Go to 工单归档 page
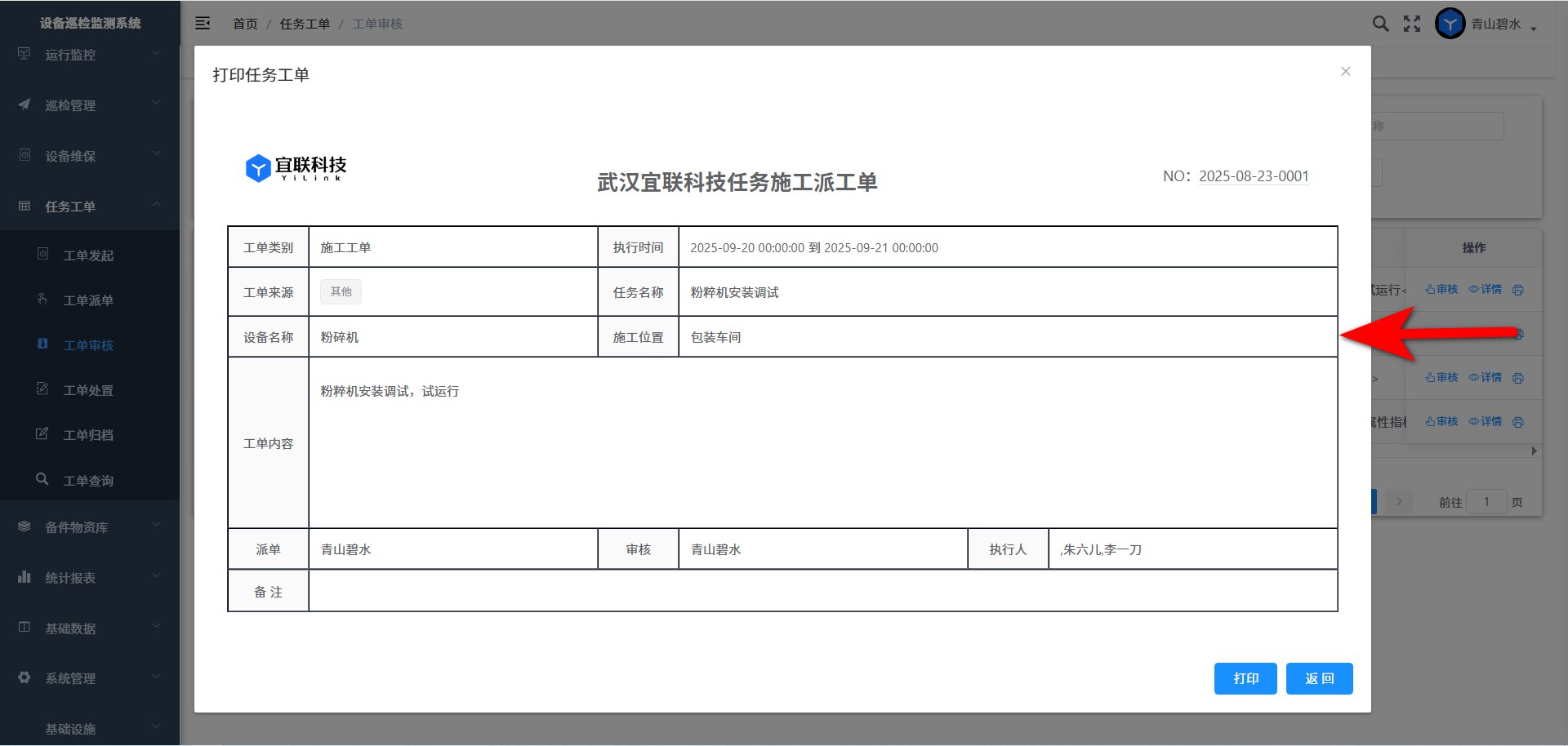Viewport: 1568px width, 746px height. (x=88, y=435)
